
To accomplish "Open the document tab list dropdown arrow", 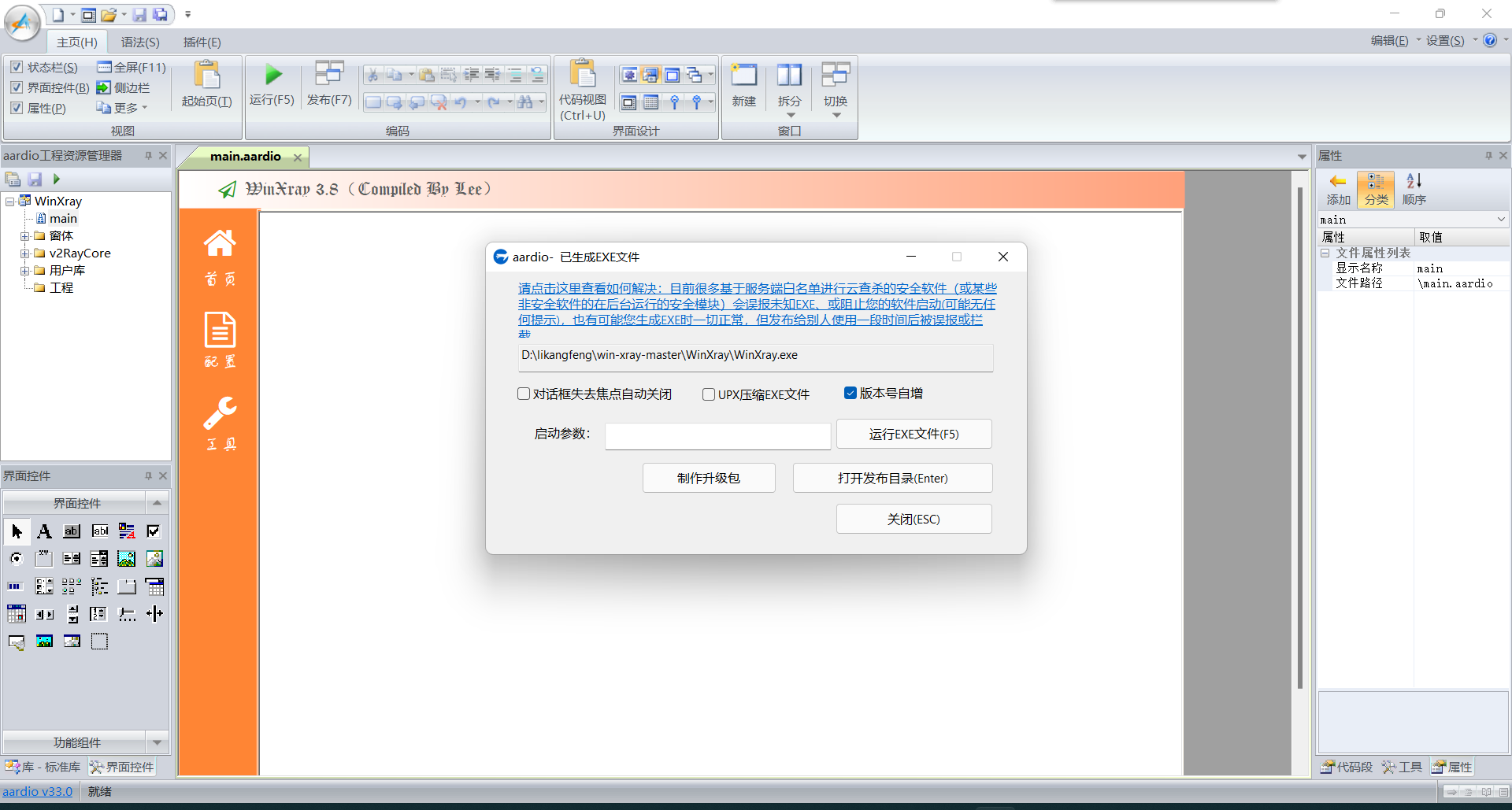I will click(x=1302, y=157).
